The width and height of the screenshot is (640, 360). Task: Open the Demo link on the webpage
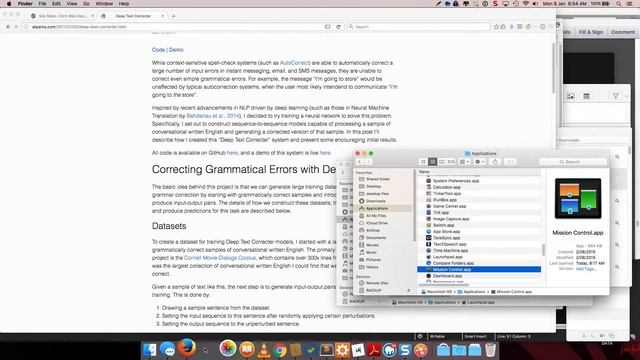[176, 50]
